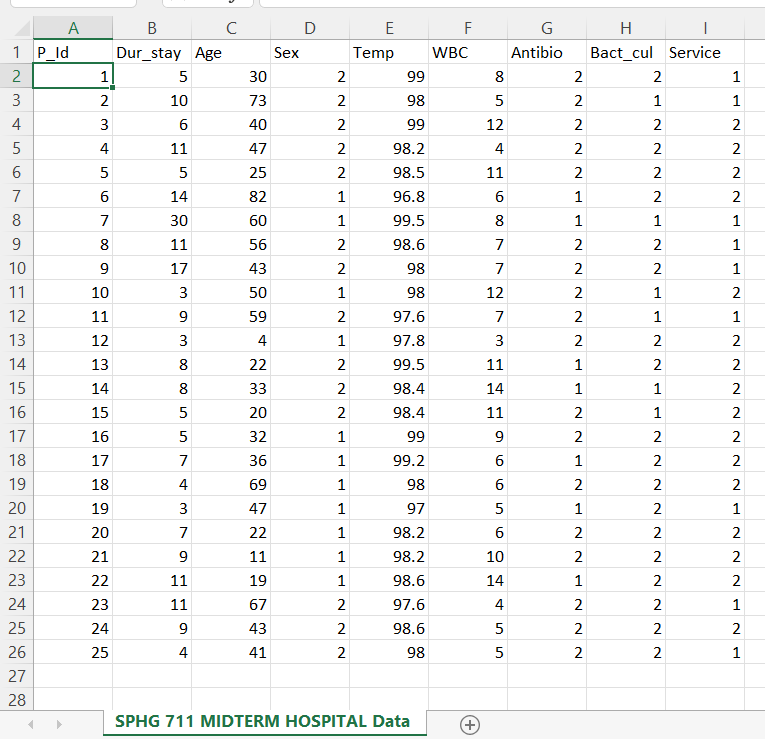Click the WBC header cell
This screenshot has height=740, width=765.
point(468,52)
